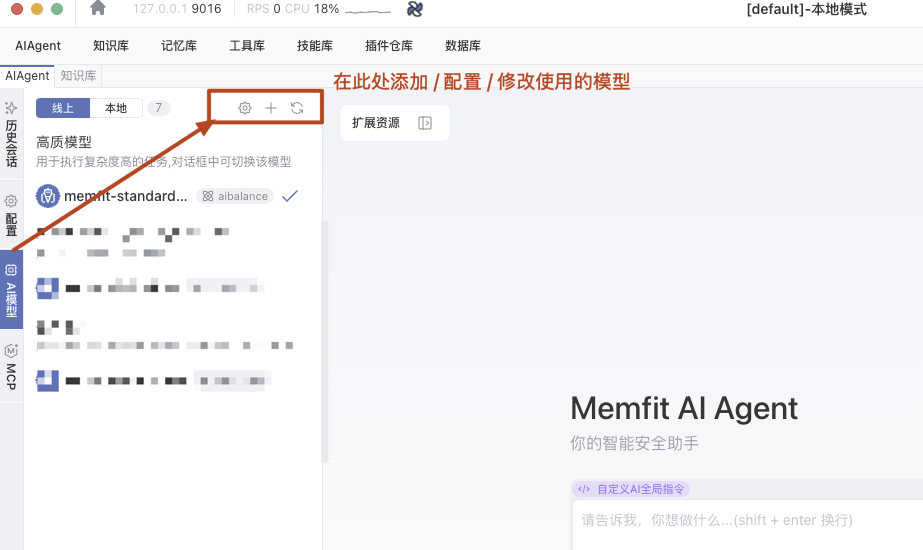The width and height of the screenshot is (923, 550).
Task: Click the plus icon to add model
Action: 271,108
